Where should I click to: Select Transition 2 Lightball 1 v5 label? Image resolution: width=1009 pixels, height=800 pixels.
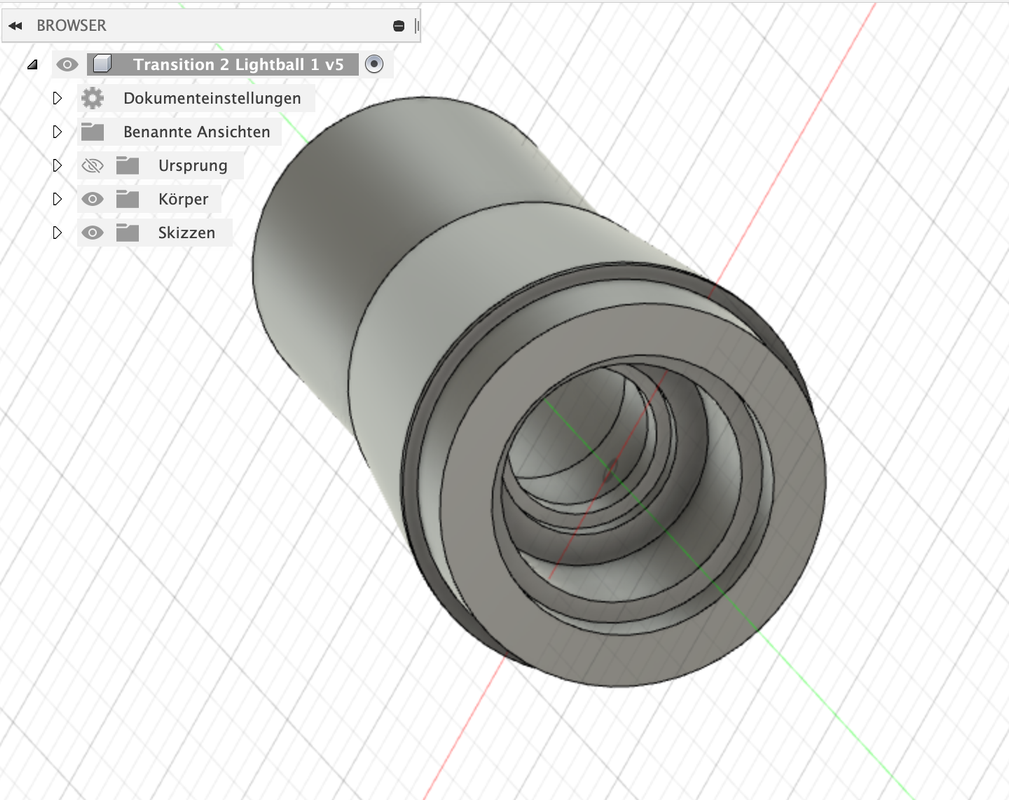click(x=238, y=64)
